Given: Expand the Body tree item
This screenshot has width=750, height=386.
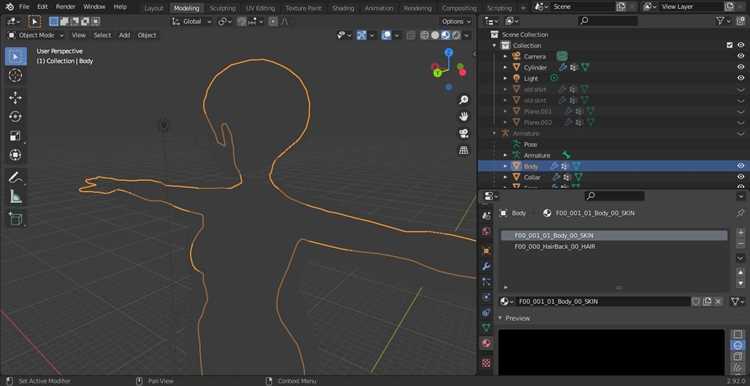Looking at the screenshot, I should [505, 166].
